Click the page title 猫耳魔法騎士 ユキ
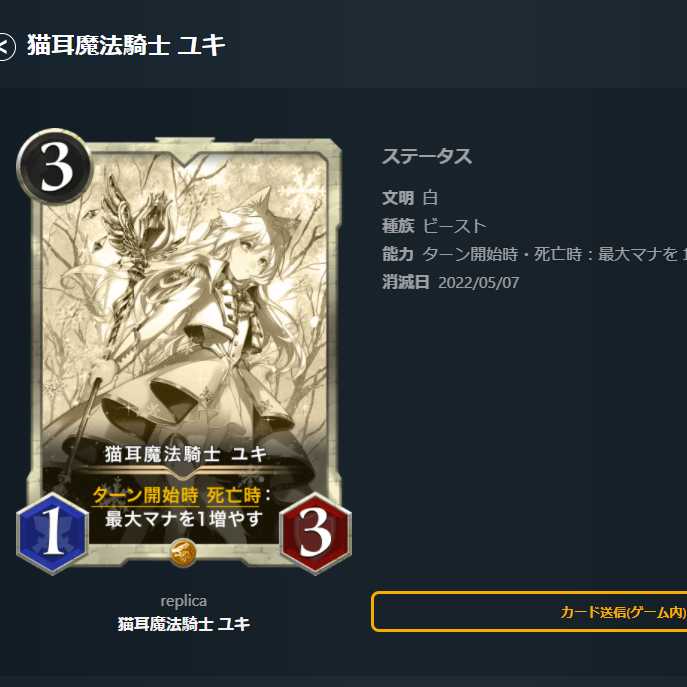This screenshot has width=687, height=687. tap(126, 45)
